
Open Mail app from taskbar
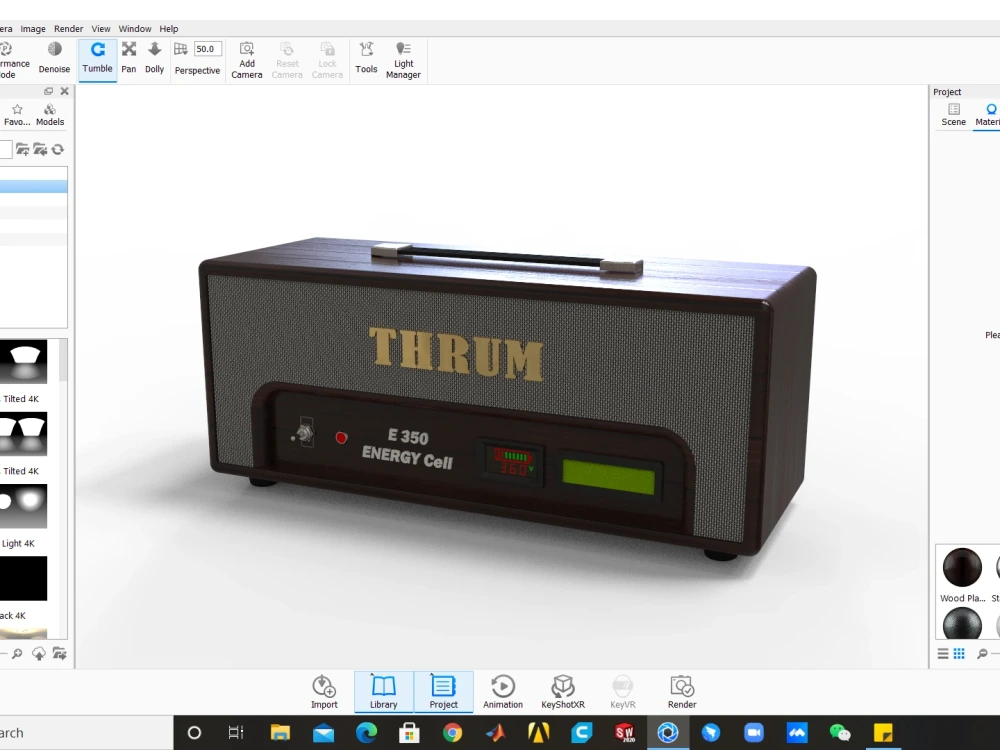tap(323, 733)
